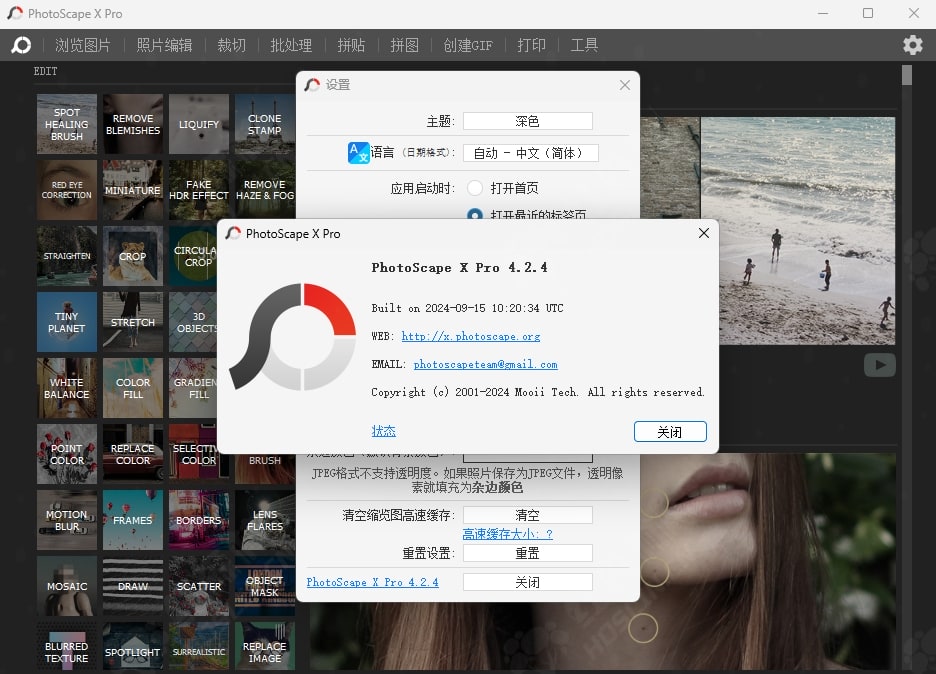
Task: Open the 主题 theme dropdown set to 深色
Action: pyautogui.click(x=527, y=121)
